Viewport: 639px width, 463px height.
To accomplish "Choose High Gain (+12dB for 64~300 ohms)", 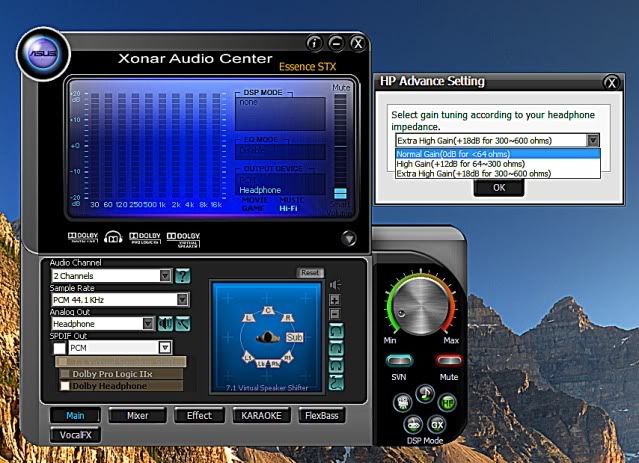I will pos(498,164).
